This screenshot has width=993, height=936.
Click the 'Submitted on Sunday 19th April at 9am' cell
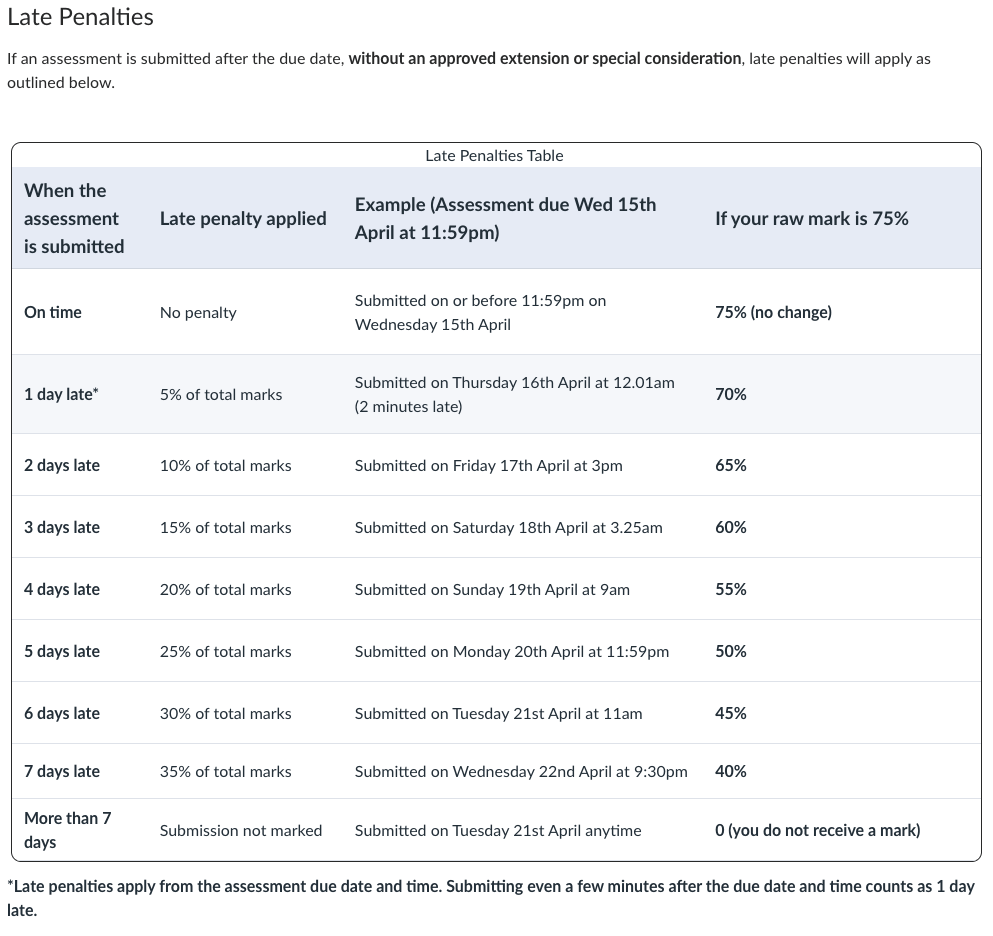coord(492,590)
